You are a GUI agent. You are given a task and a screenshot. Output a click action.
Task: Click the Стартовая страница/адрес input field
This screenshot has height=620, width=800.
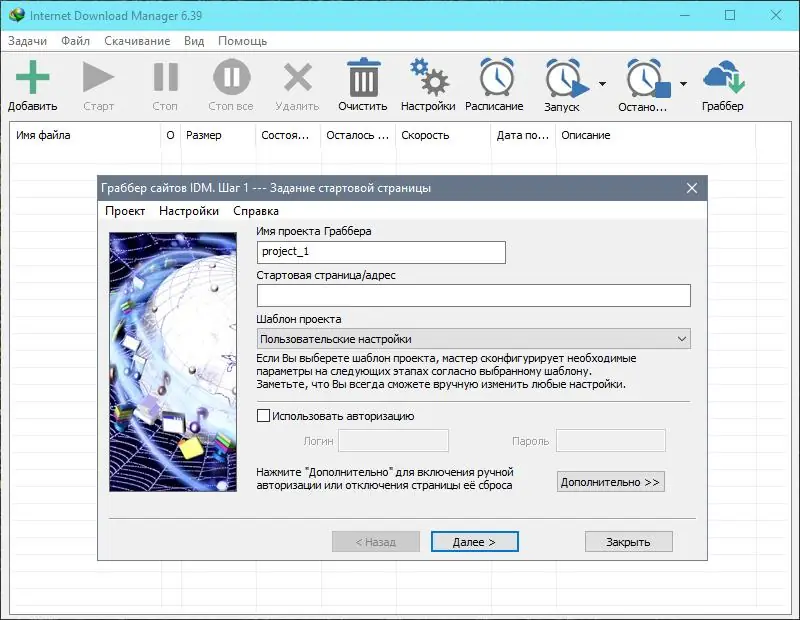tap(475, 295)
